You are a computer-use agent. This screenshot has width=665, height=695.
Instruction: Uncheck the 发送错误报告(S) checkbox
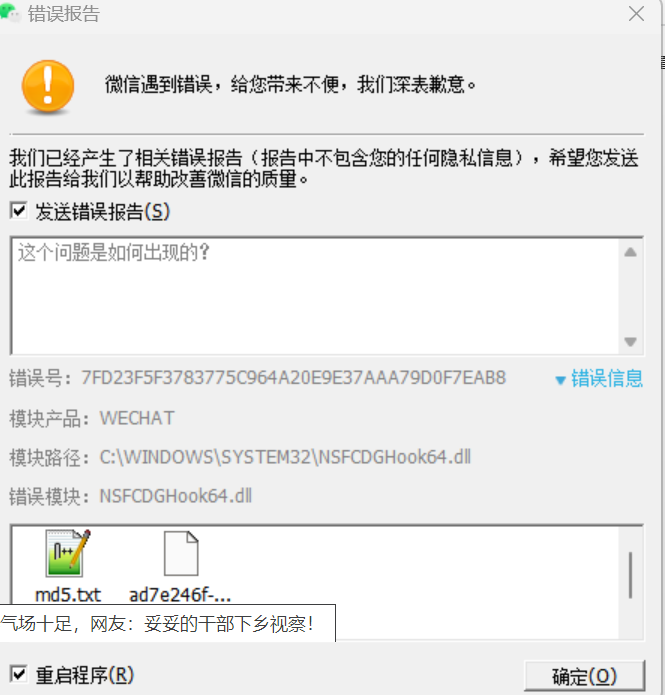click(x=19, y=211)
